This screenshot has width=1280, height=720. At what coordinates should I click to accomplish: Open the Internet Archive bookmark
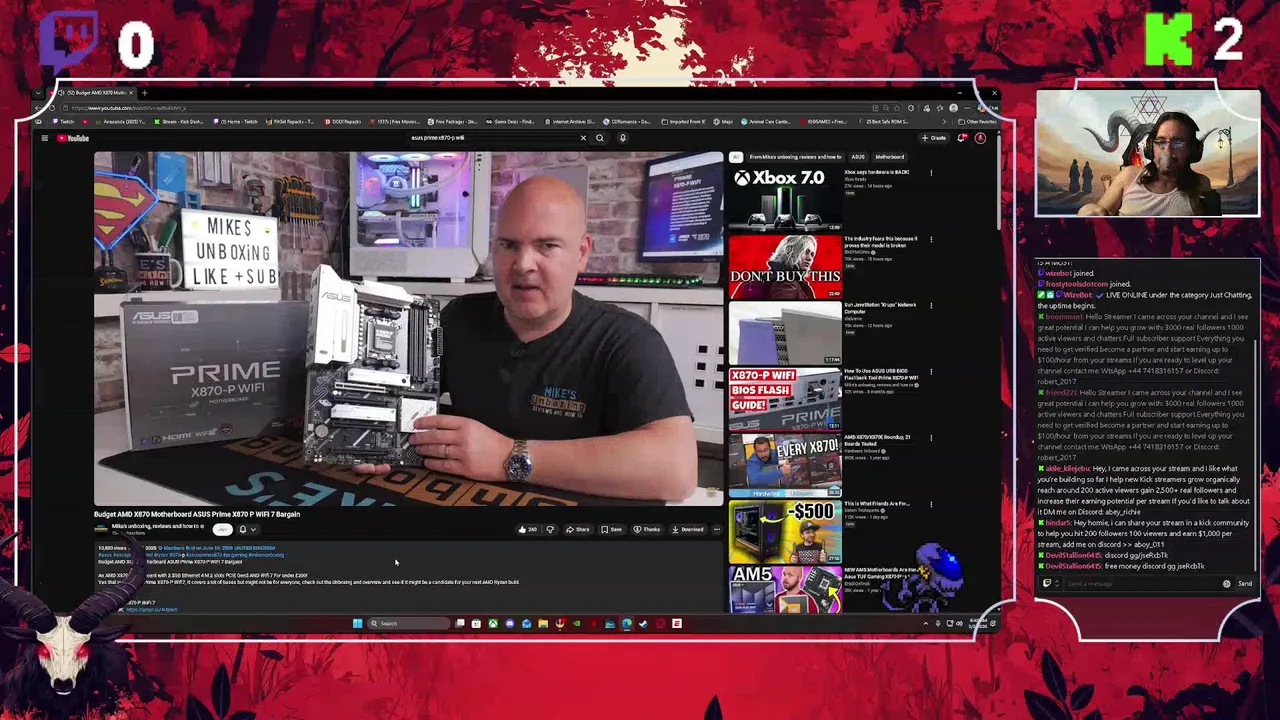[x=570, y=122]
